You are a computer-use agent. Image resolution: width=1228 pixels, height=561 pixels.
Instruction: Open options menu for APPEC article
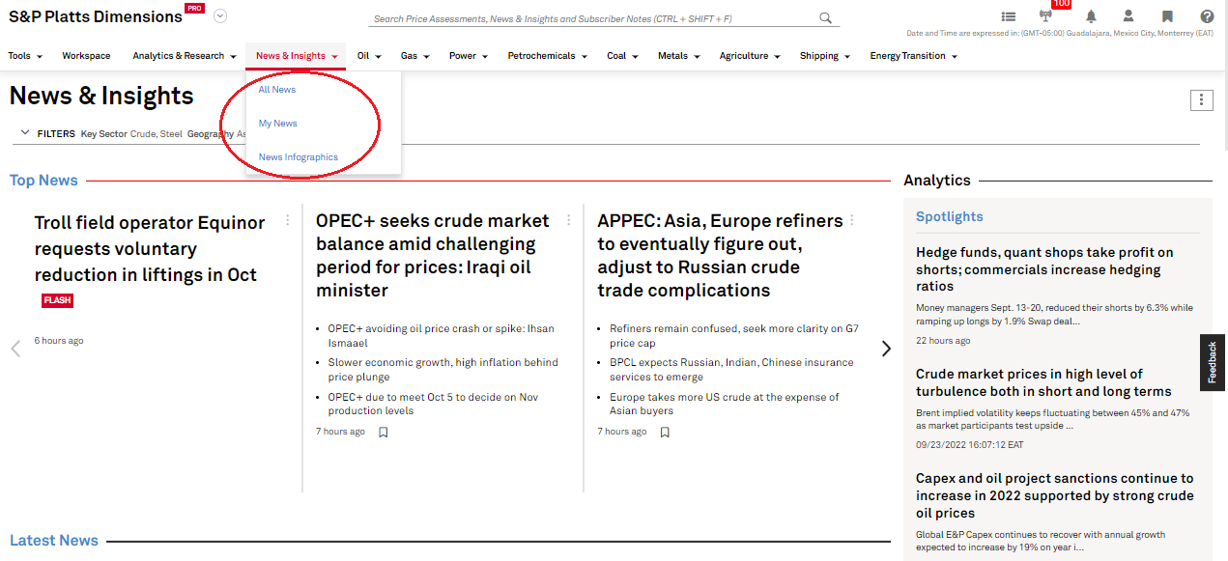(852, 220)
